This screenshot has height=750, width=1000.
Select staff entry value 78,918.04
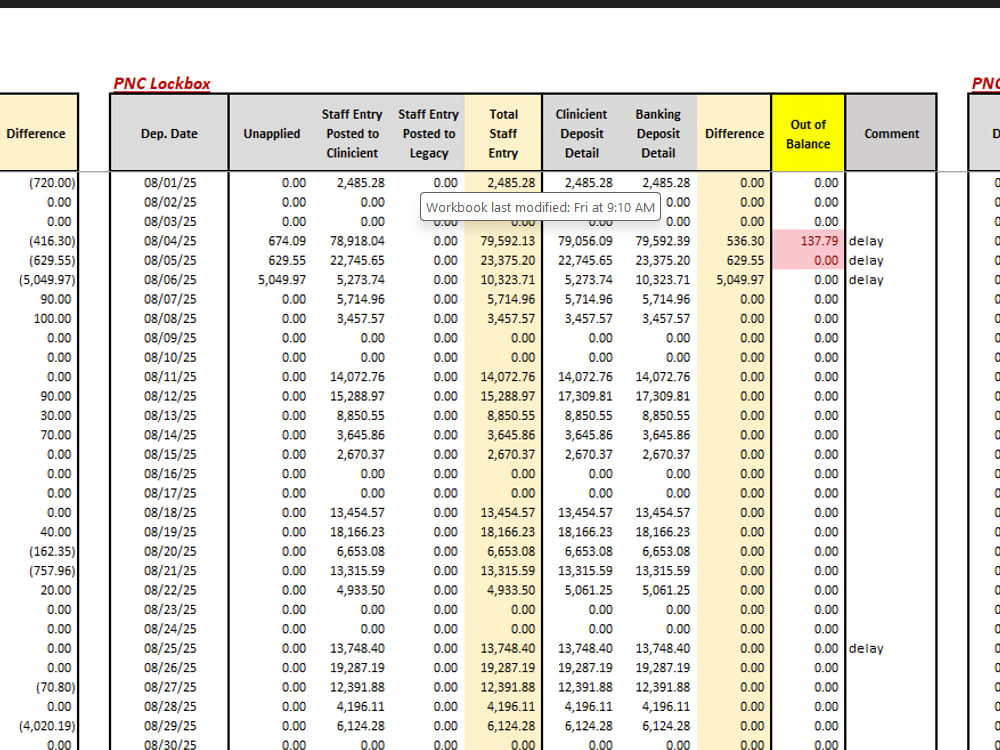pos(357,241)
